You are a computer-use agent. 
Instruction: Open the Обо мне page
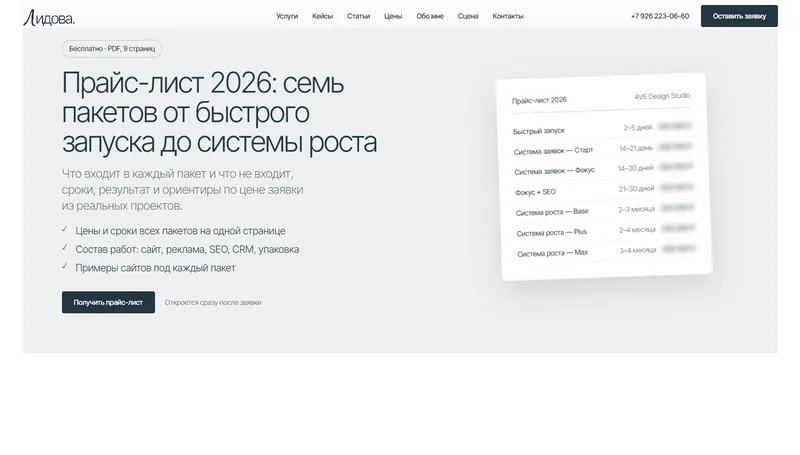point(430,16)
